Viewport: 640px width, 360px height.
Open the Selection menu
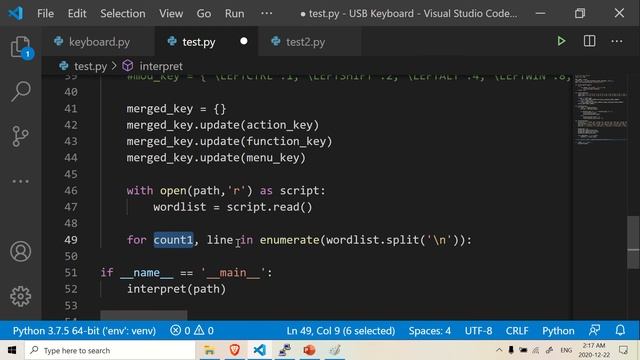click(122, 13)
